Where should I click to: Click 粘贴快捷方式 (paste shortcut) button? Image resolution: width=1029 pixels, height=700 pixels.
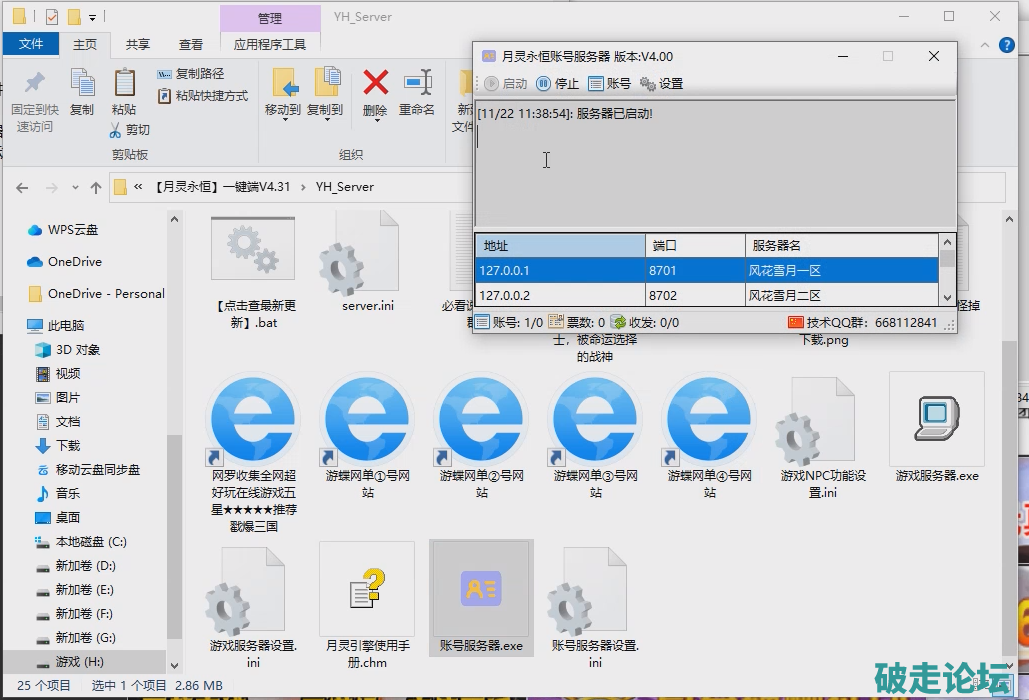[203, 96]
